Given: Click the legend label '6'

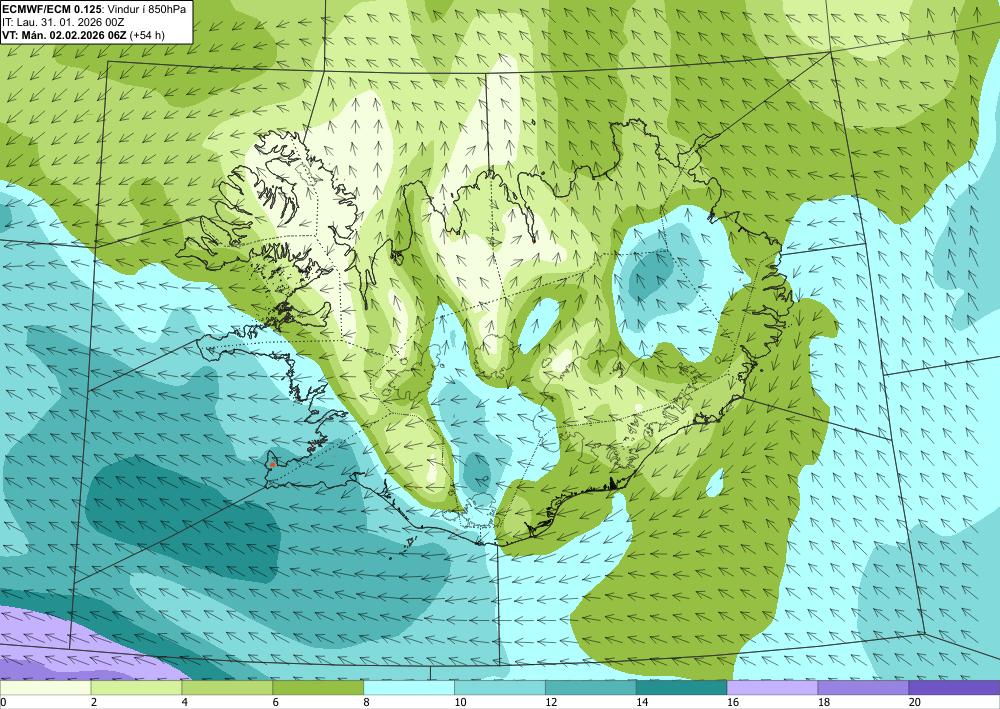Looking at the screenshot, I should click(276, 703).
